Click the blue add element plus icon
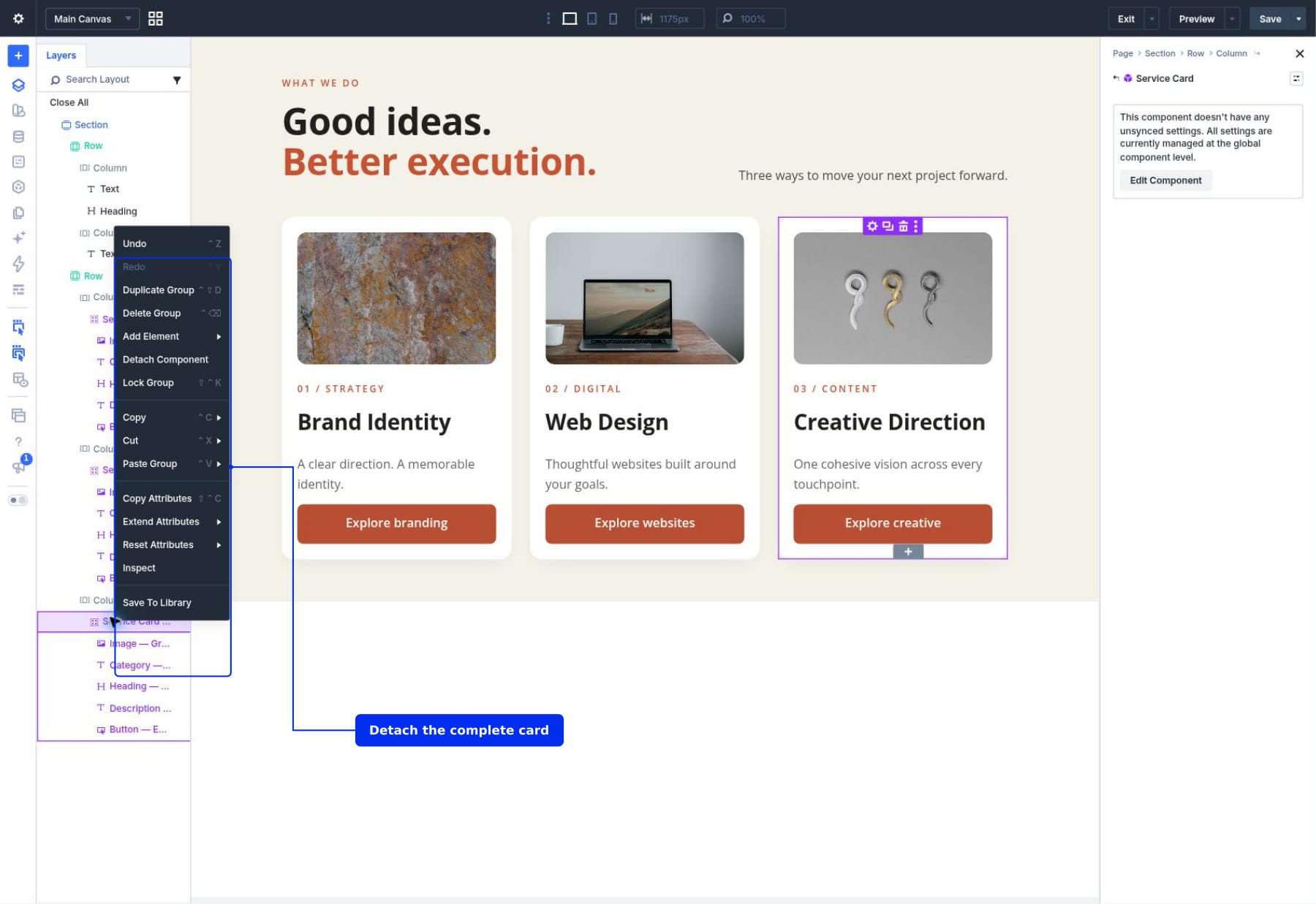Viewport: 1316px width, 904px height. point(18,56)
